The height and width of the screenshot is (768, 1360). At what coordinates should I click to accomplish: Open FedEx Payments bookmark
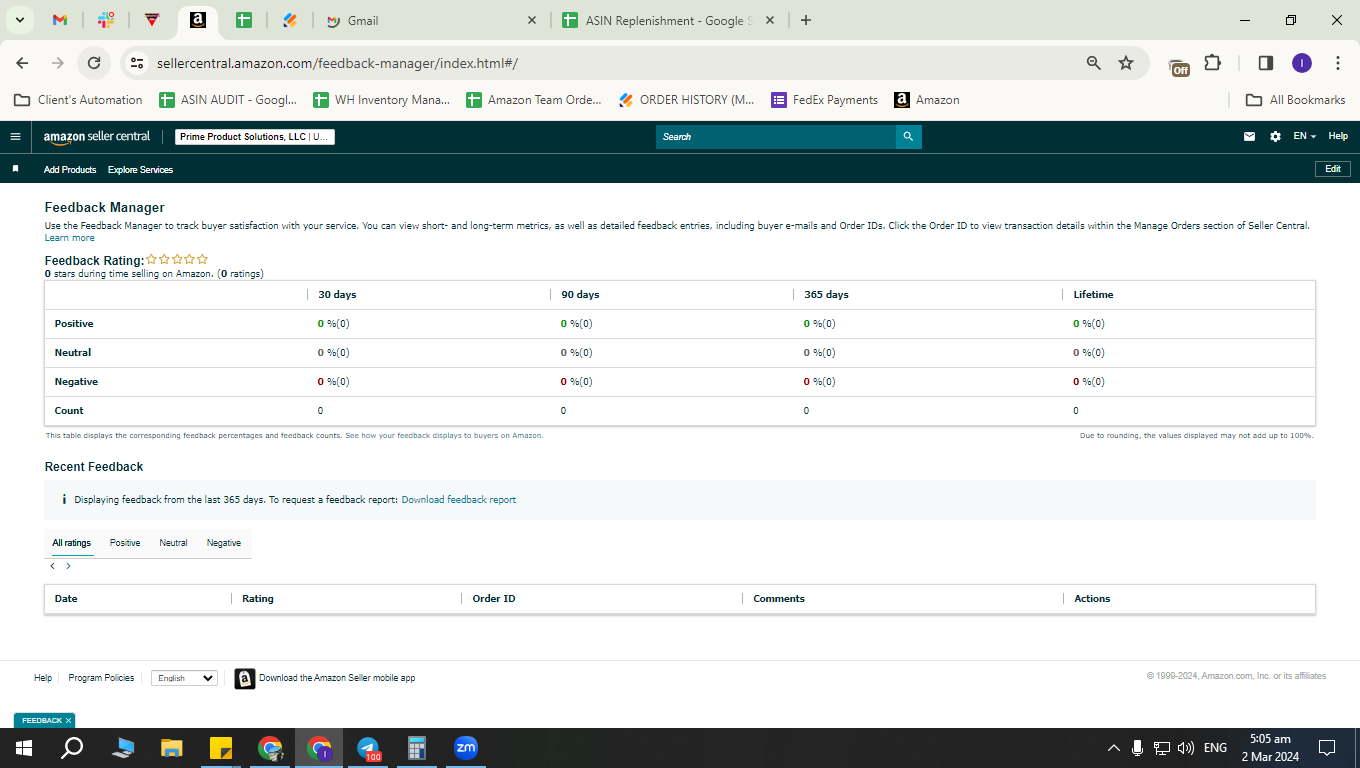pyautogui.click(x=825, y=100)
